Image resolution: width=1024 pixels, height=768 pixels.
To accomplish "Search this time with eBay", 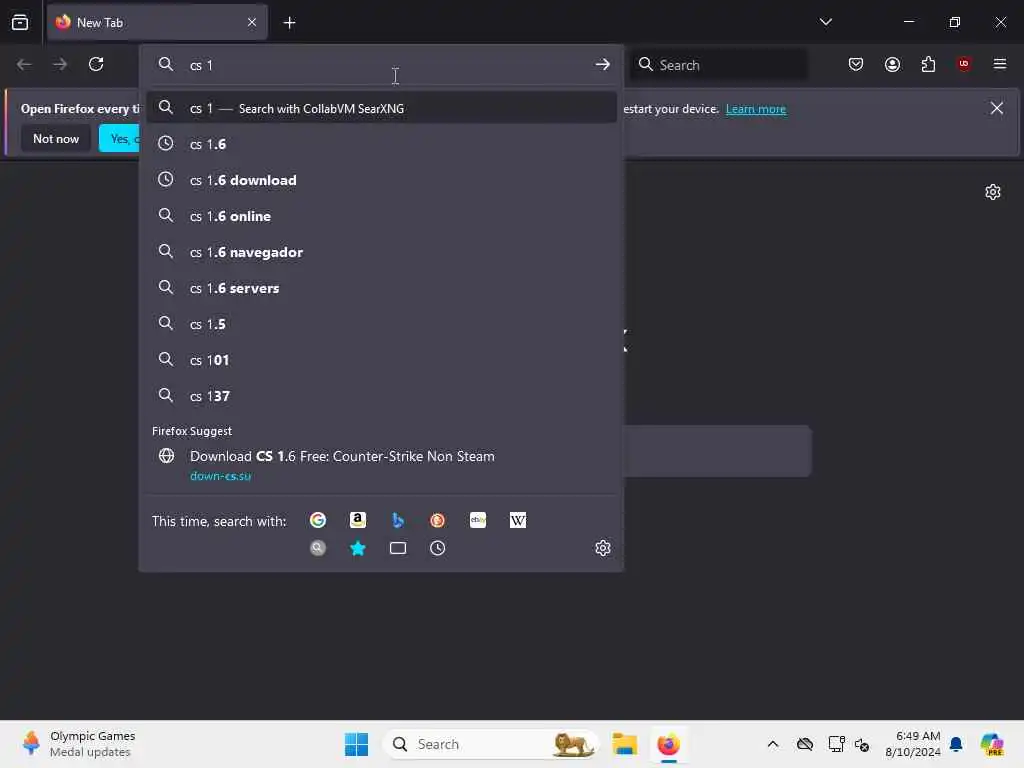I will (x=478, y=520).
